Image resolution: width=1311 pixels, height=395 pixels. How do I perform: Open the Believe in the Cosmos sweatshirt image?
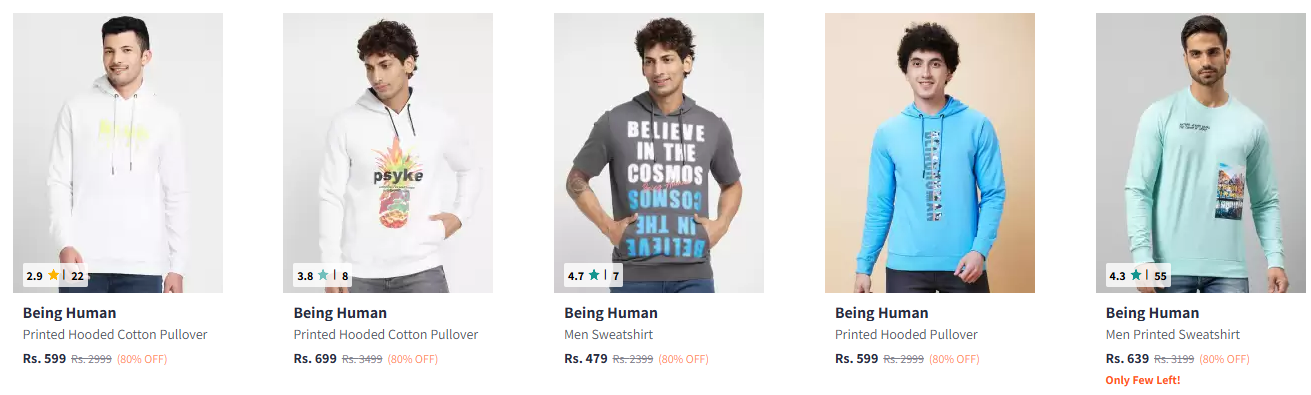click(x=659, y=152)
